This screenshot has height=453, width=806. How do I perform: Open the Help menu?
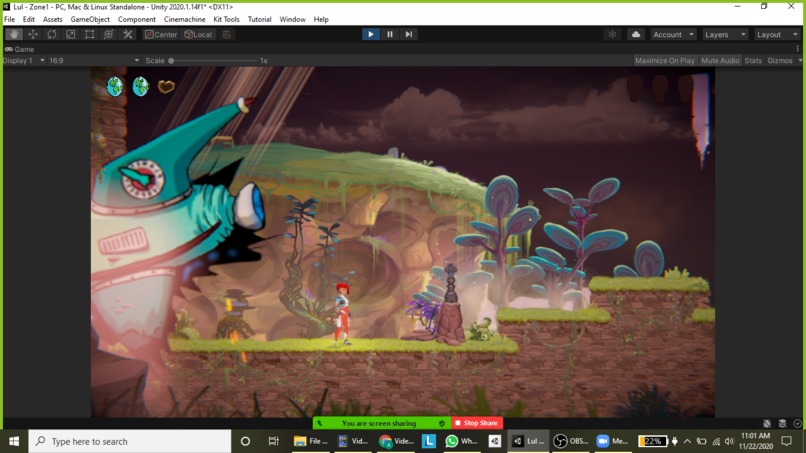[321, 20]
